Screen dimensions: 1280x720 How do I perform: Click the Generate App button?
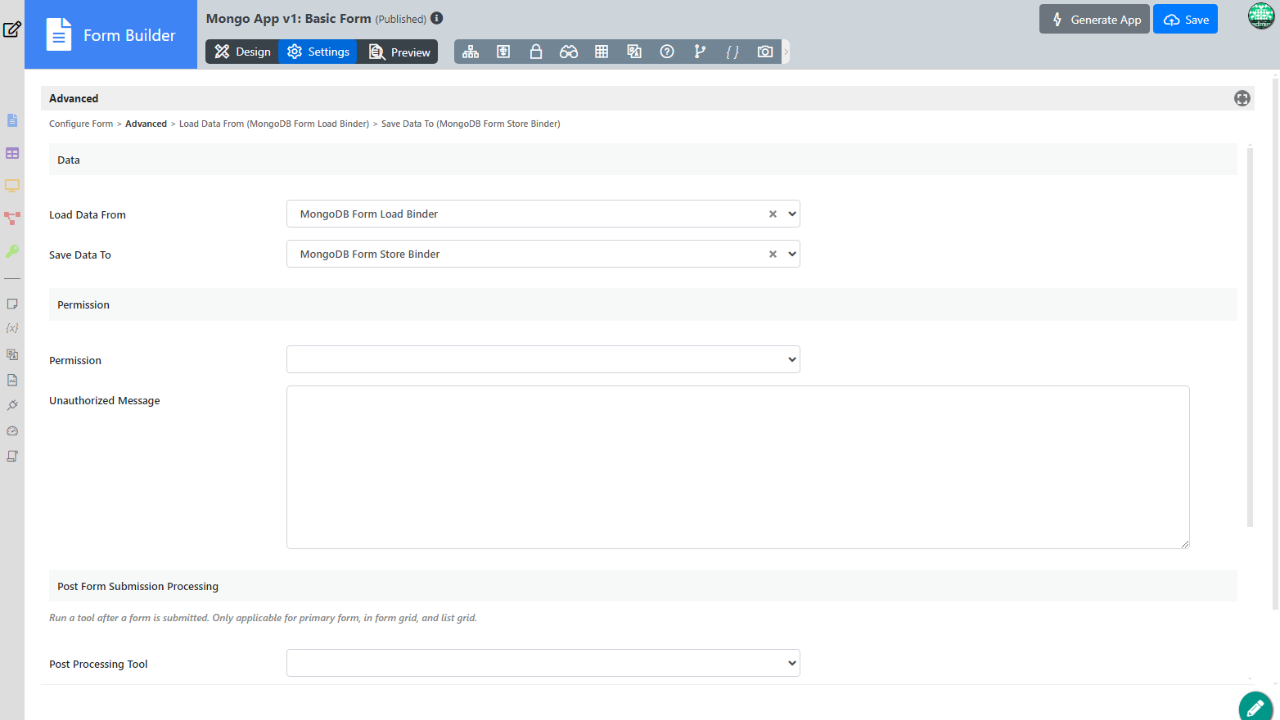(x=1094, y=19)
